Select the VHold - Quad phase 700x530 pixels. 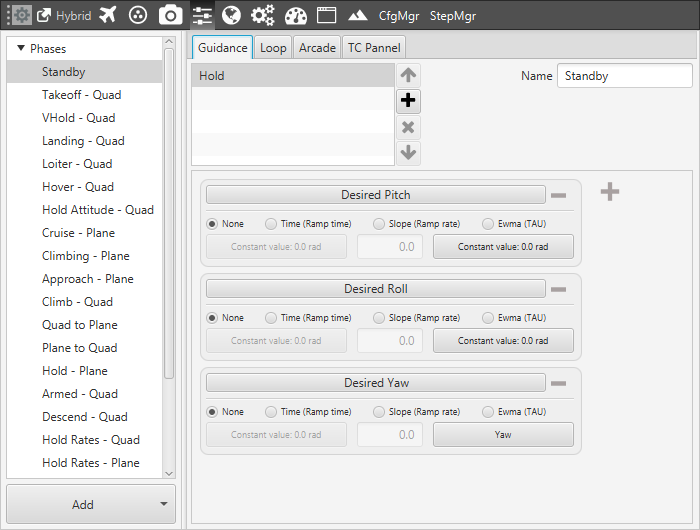click(x=84, y=117)
